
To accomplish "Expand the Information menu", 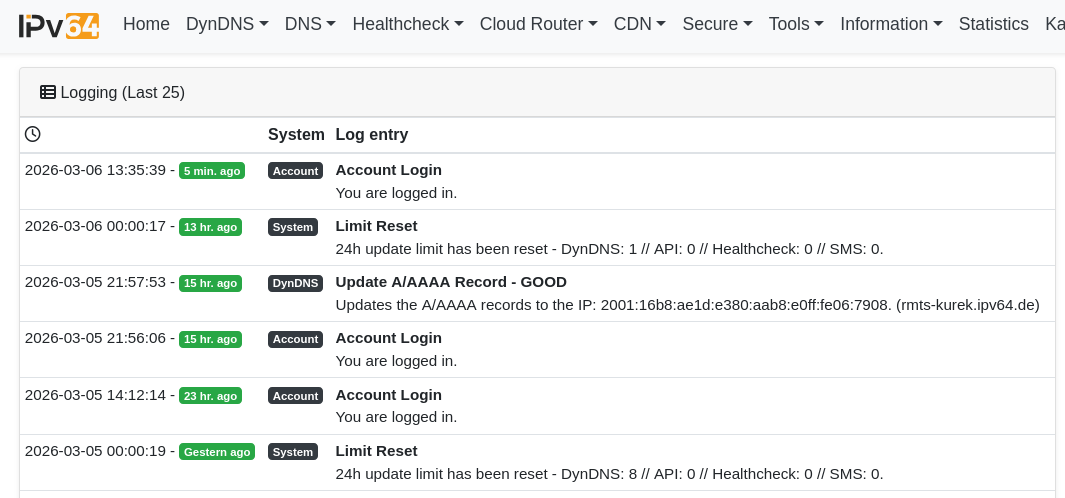I will coord(891,24).
